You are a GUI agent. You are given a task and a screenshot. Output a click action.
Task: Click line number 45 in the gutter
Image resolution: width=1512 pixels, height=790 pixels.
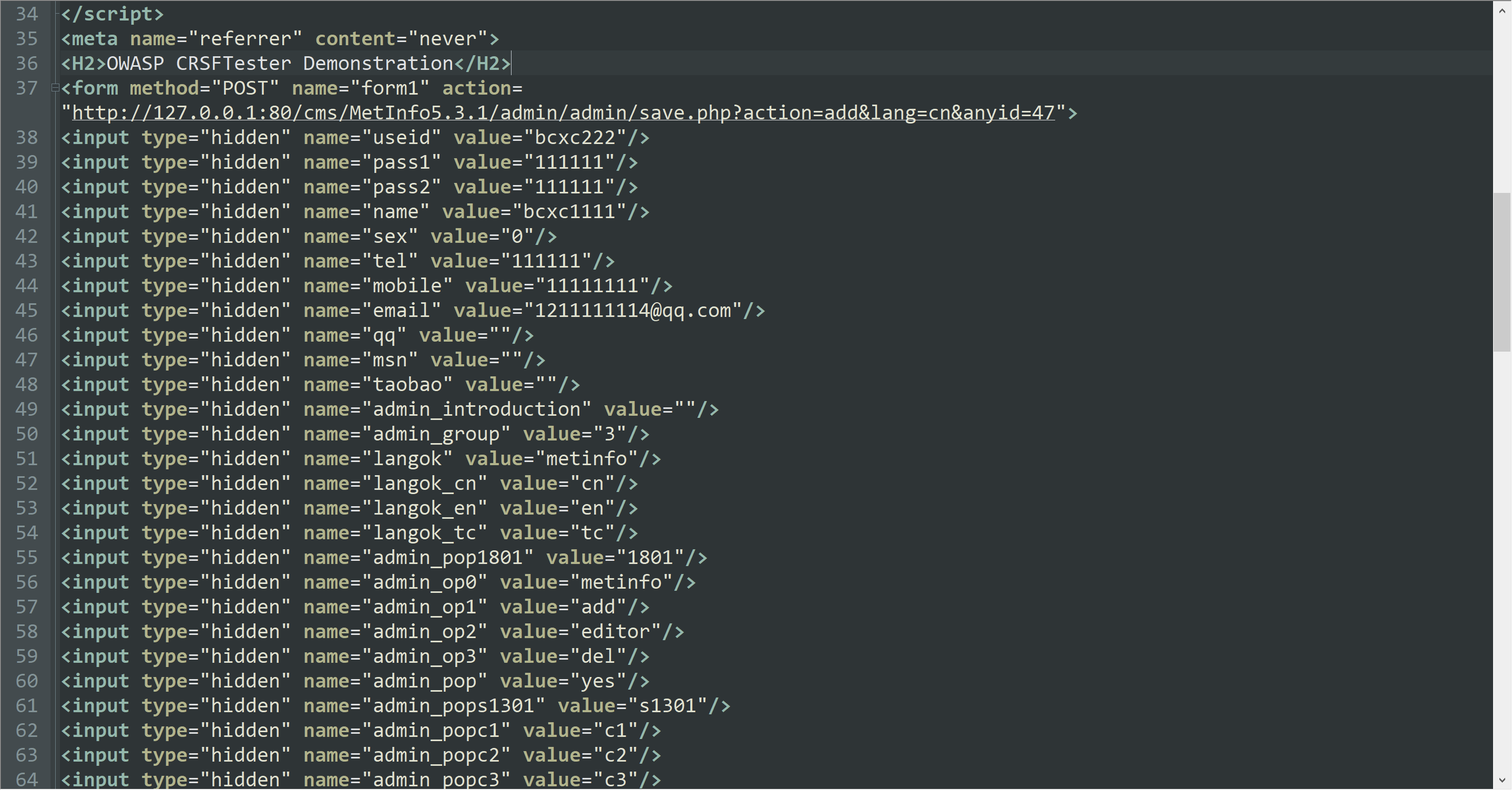click(26, 311)
